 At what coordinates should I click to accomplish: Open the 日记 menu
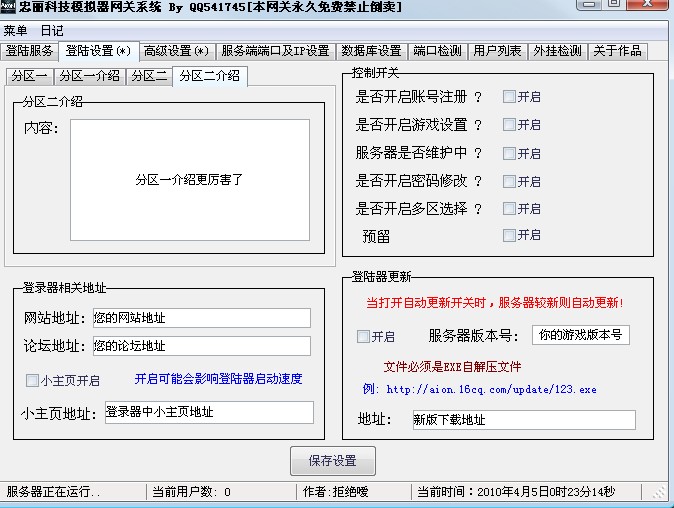[52, 30]
